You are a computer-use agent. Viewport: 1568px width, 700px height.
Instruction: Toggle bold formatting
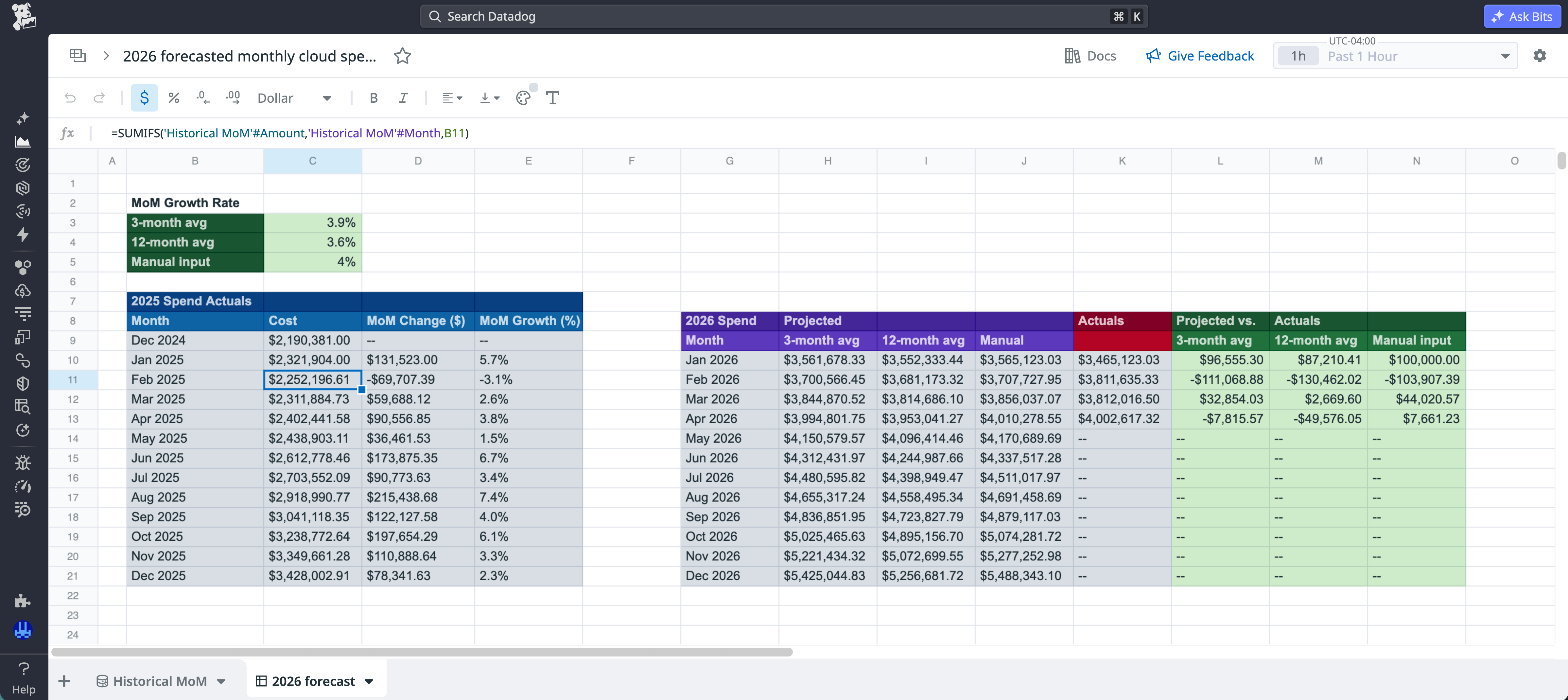374,98
